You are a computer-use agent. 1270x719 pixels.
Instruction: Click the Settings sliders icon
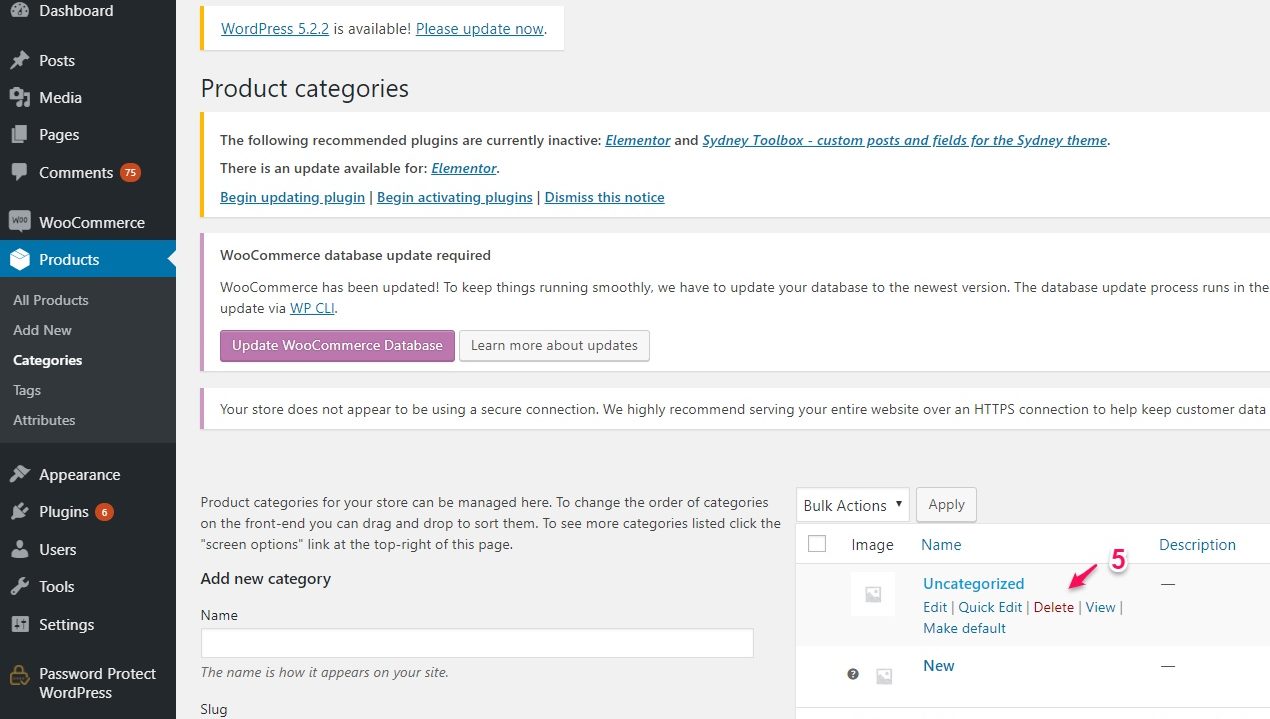click(x=19, y=624)
